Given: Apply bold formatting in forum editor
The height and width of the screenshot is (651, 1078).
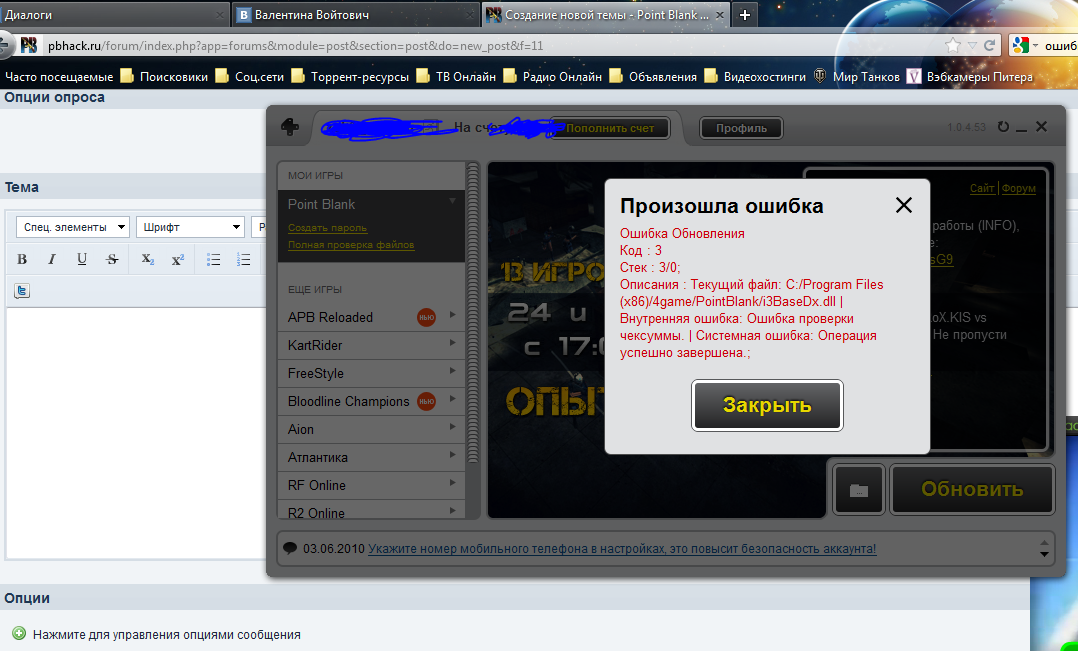Looking at the screenshot, I should (x=22, y=259).
